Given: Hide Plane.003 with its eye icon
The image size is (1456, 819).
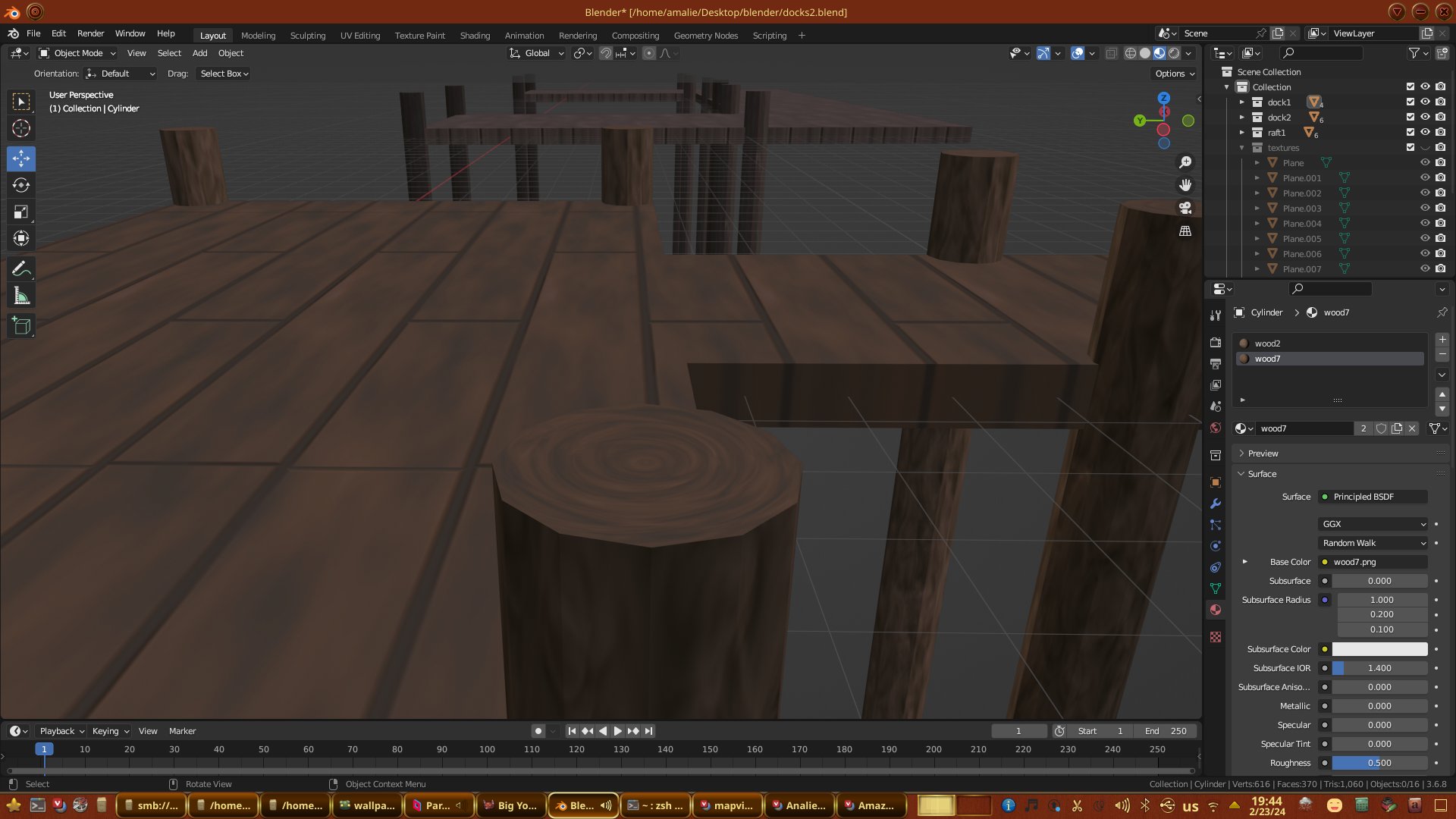Looking at the screenshot, I should pos(1425,208).
